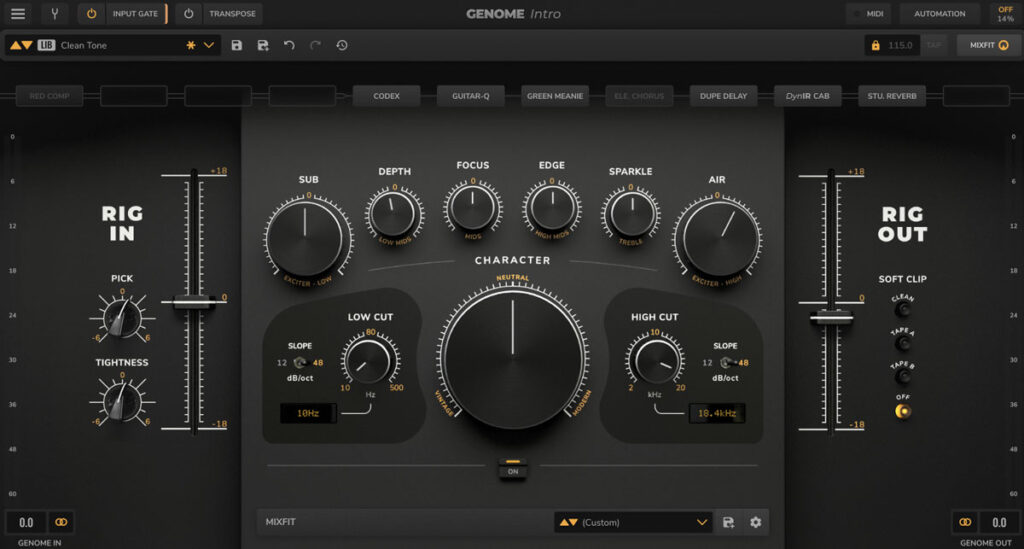Click the LOW CUT frequency knob

(369, 360)
